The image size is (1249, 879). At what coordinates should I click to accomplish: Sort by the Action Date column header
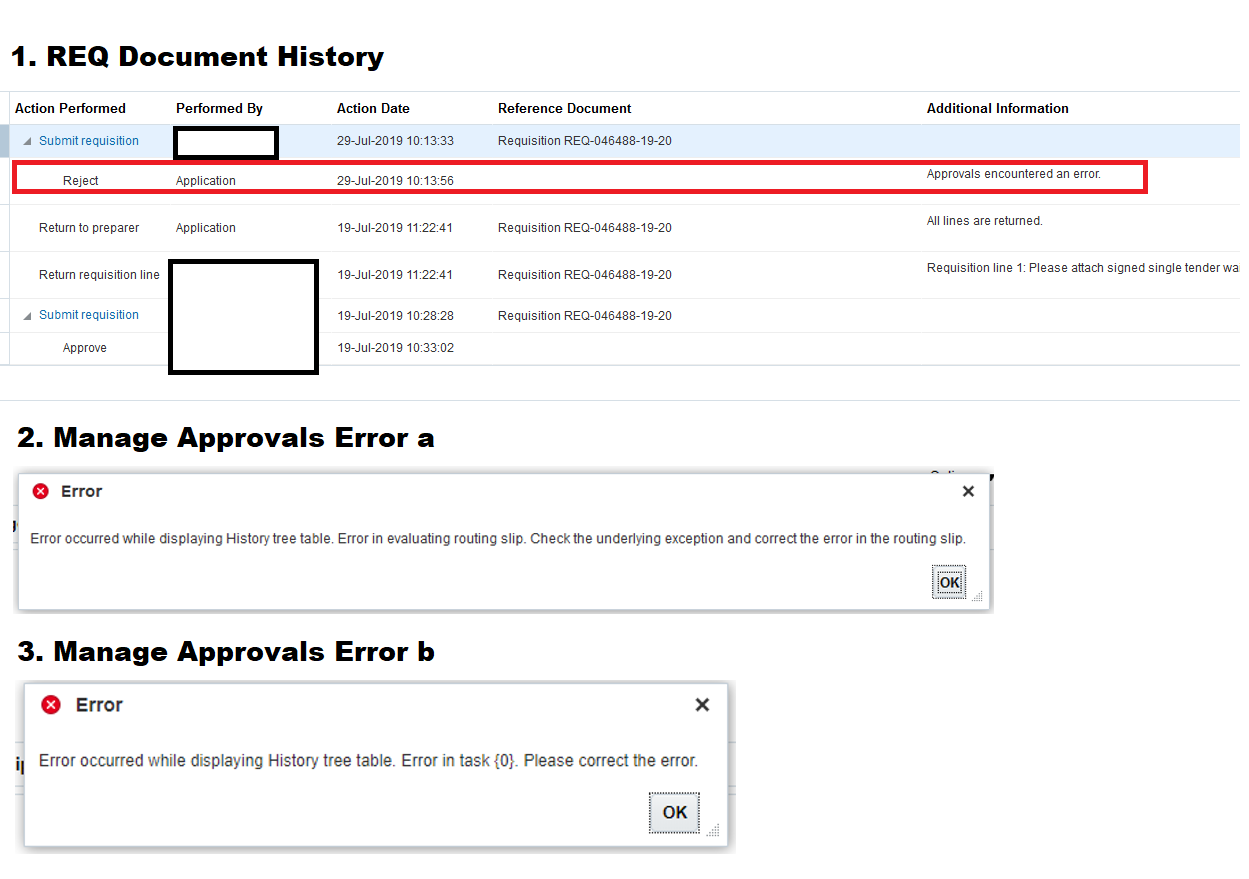372,108
